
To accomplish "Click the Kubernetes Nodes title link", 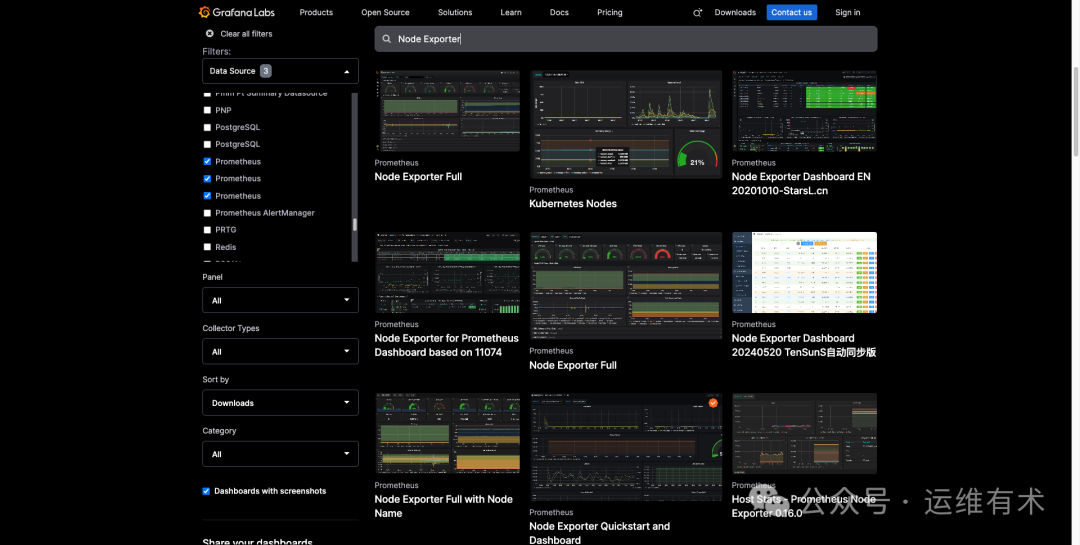I will click(x=573, y=204).
